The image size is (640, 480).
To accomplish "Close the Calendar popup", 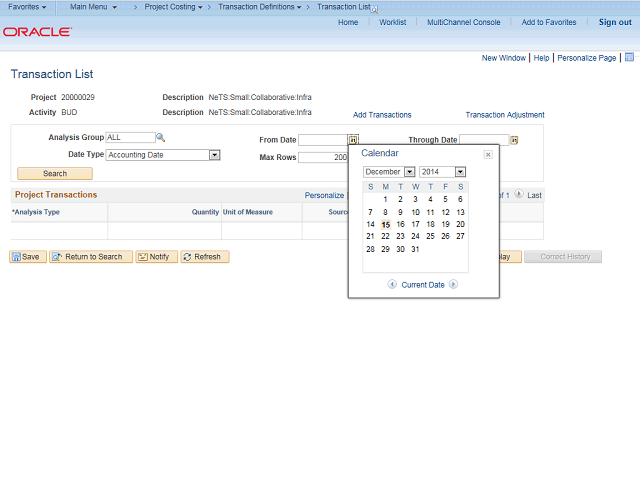I will click(488, 155).
